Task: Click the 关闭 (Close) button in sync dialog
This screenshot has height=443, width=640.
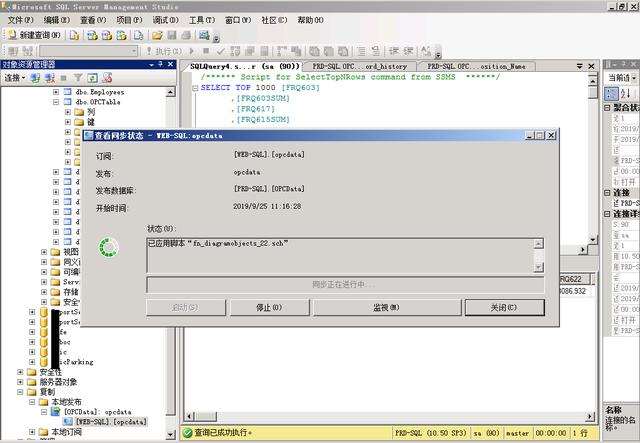Action: tap(504, 307)
